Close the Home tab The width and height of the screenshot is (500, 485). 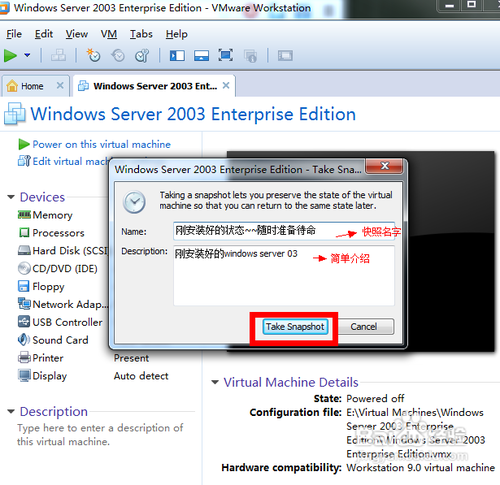(x=60, y=86)
